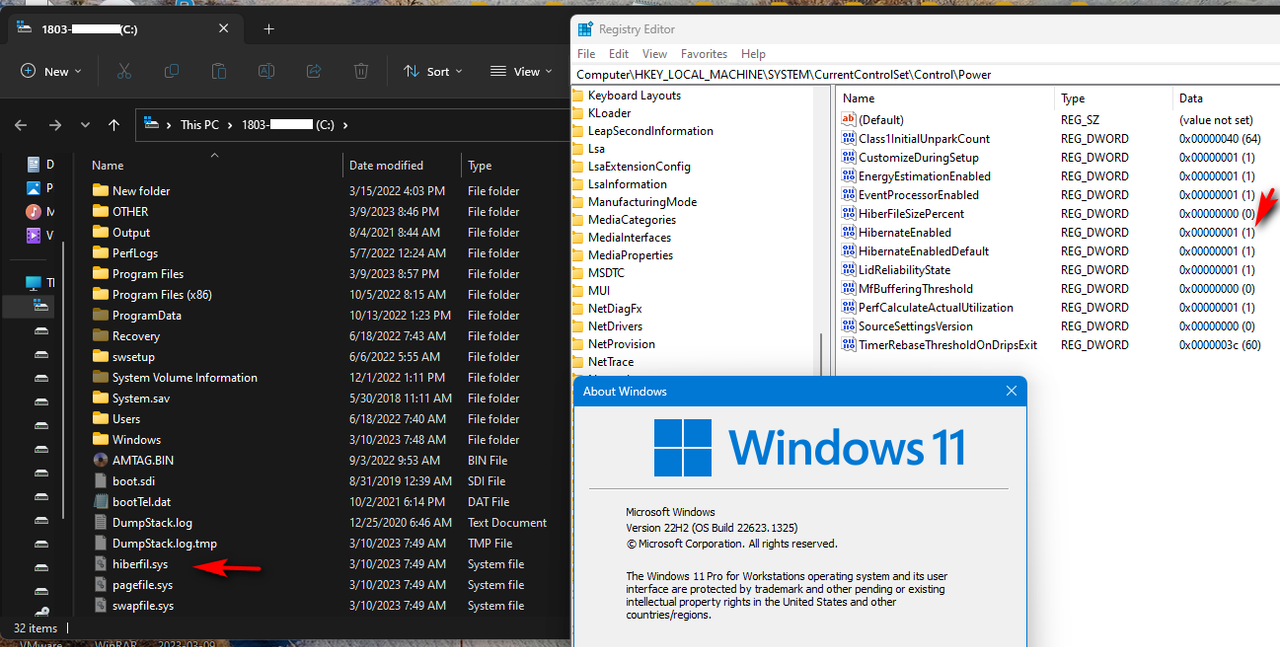Select the boot.sdi file
Screen dimensions: 1280x647
pyautogui.click(x=133, y=481)
